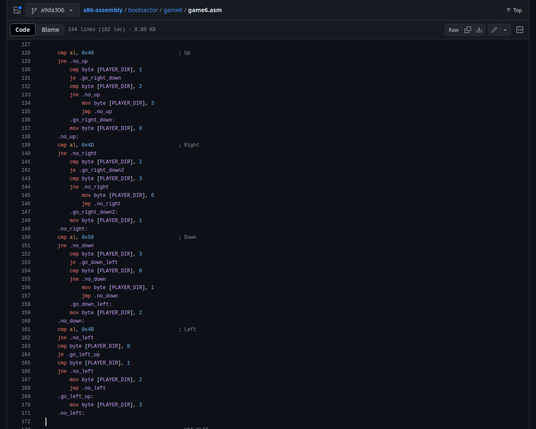Open the x86-assembly repository link
This screenshot has width=536, height=429.
pyautogui.click(x=103, y=10)
